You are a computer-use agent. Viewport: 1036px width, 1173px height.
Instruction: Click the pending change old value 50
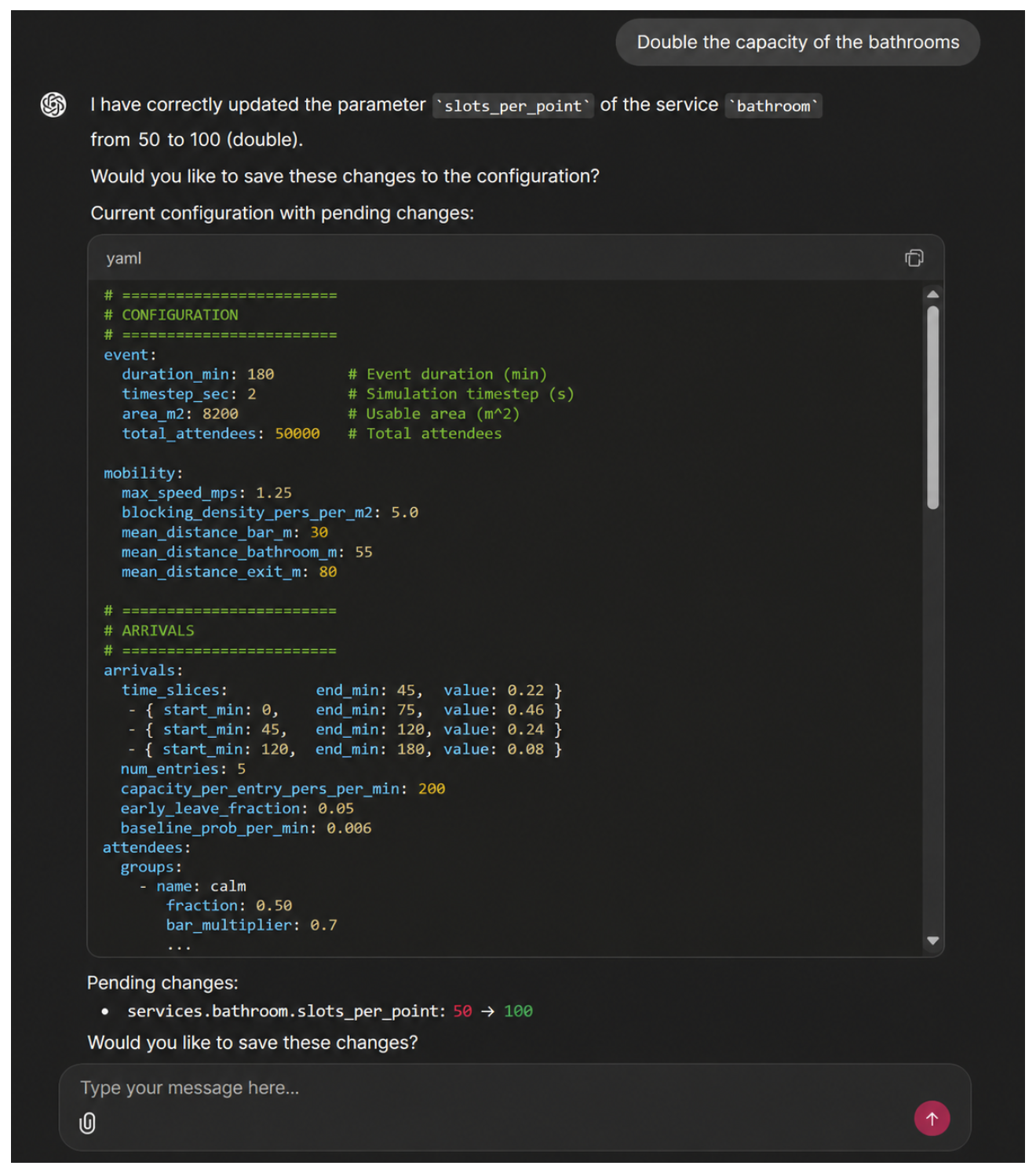click(462, 1011)
